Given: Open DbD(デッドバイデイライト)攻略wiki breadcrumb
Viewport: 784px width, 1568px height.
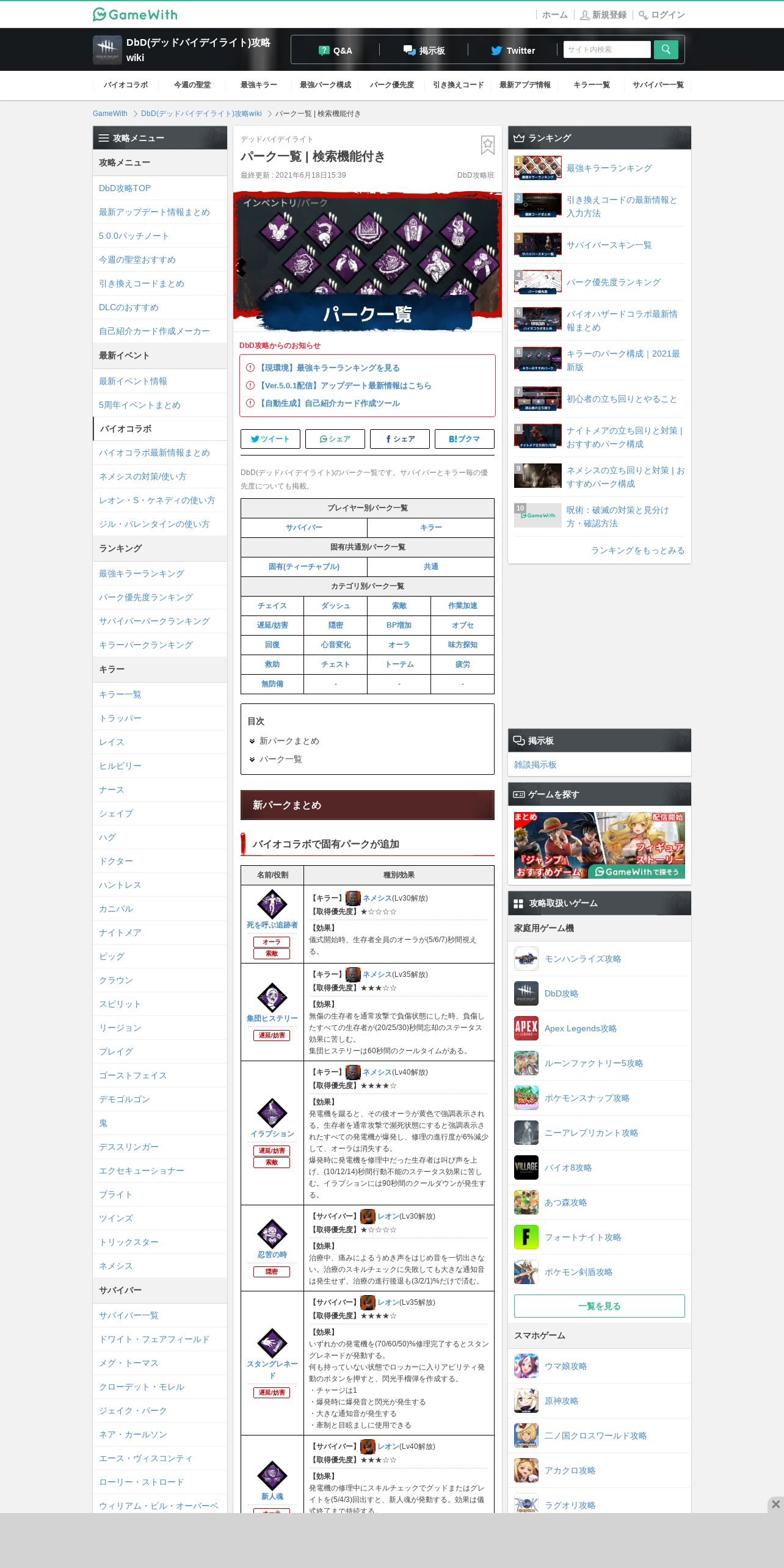Looking at the screenshot, I should point(201,114).
